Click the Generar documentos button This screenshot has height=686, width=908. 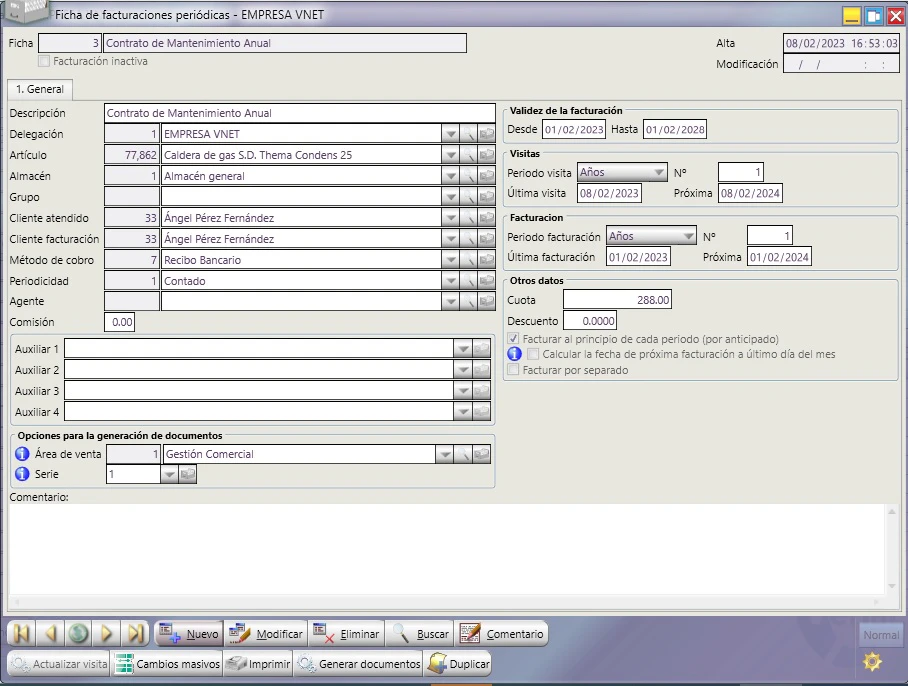pyautogui.click(x=358, y=664)
